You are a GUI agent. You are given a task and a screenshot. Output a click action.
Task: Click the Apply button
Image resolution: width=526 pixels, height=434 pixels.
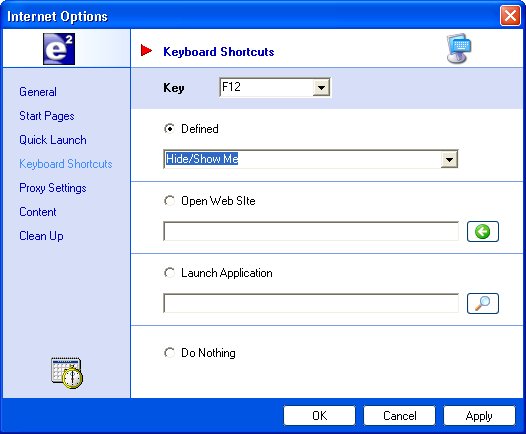coord(479,416)
